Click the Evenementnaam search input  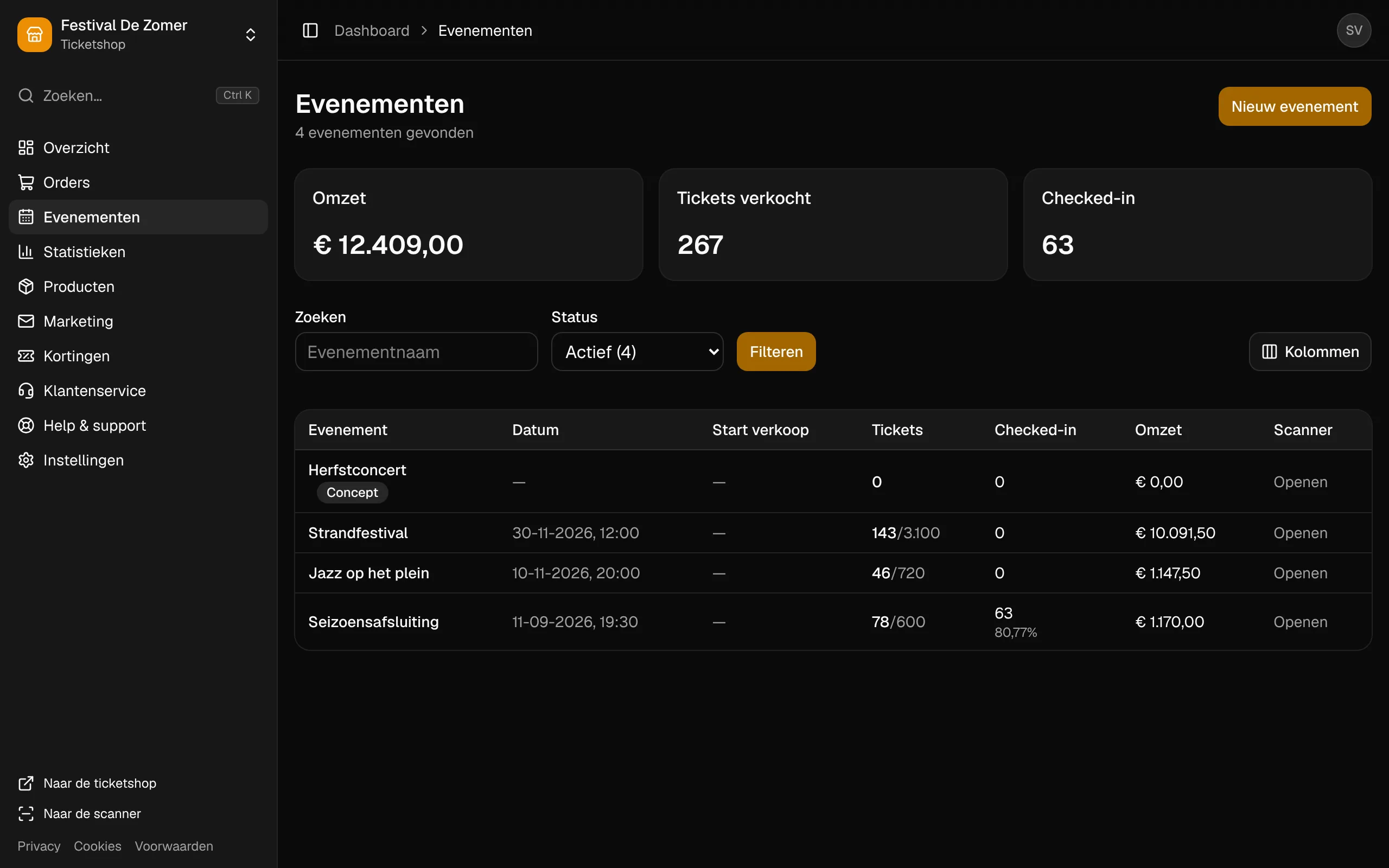click(416, 352)
